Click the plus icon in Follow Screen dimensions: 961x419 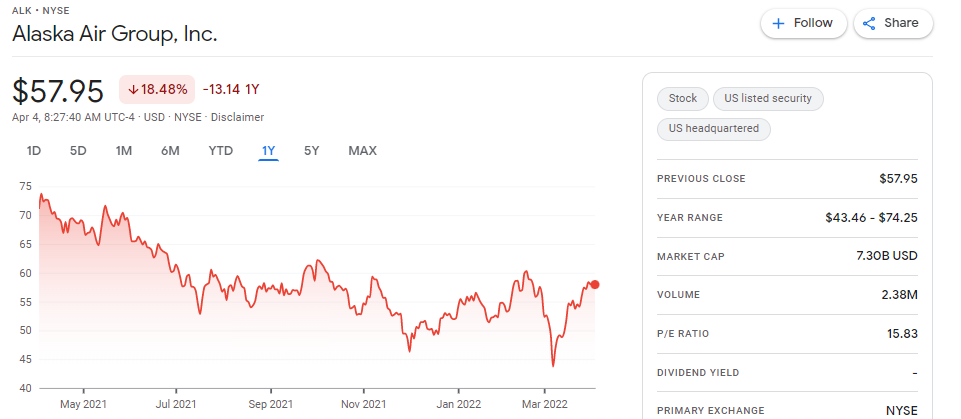[778, 24]
